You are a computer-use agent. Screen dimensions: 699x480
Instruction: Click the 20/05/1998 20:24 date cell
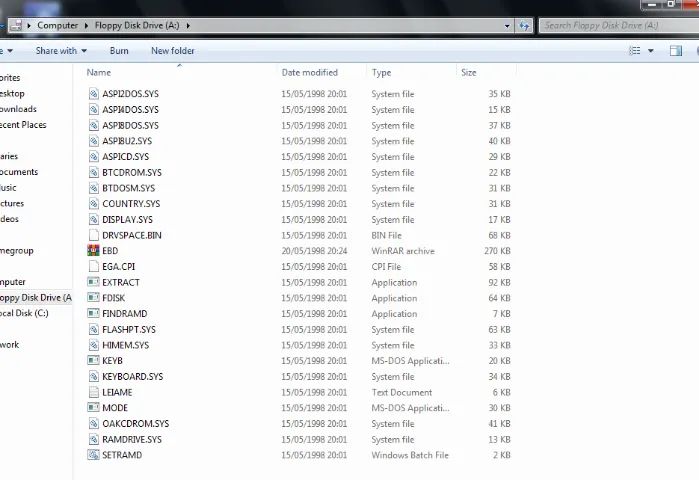[x=314, y=251]
